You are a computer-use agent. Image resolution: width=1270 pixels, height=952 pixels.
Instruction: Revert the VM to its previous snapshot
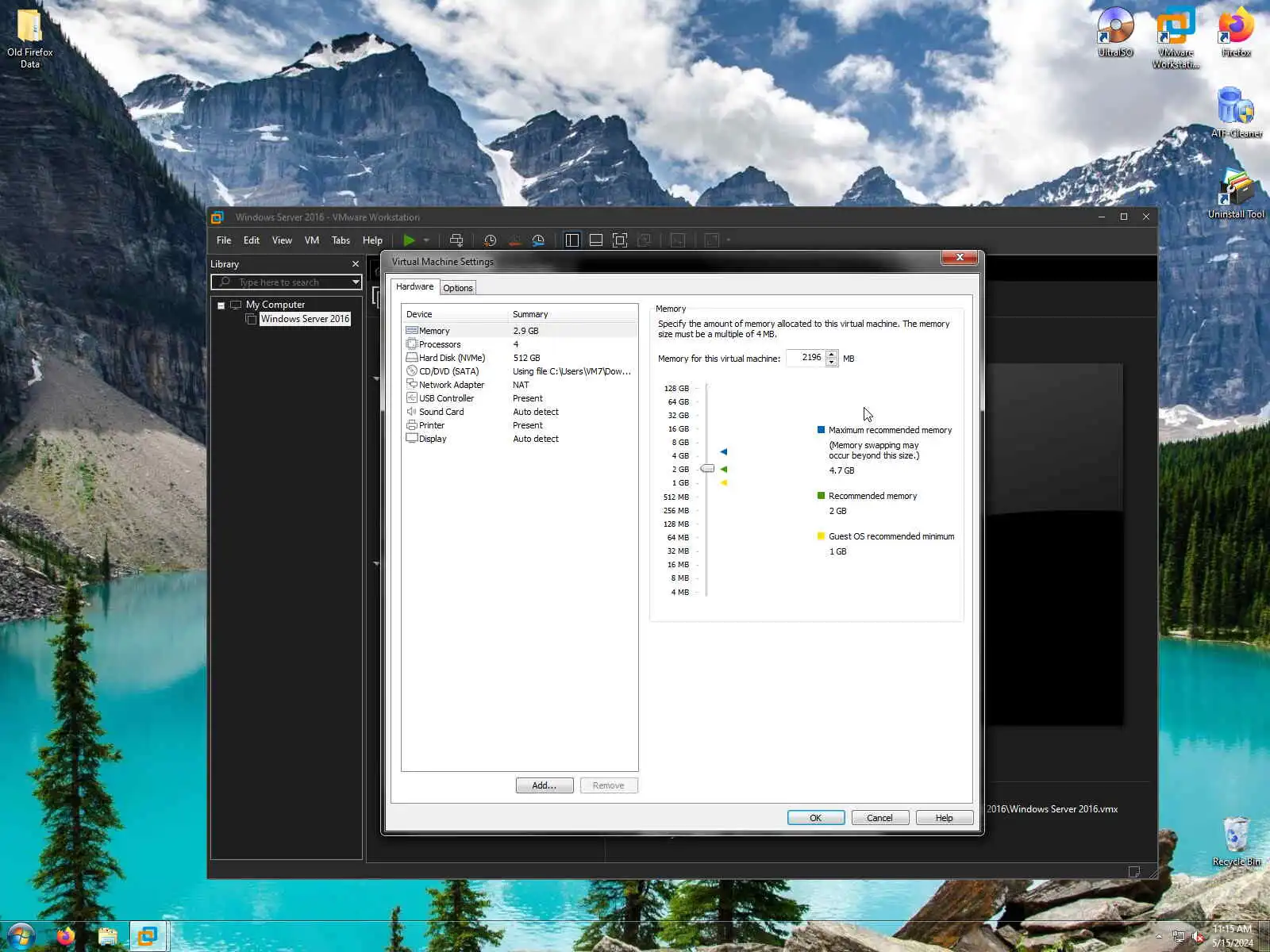[514, 240]
